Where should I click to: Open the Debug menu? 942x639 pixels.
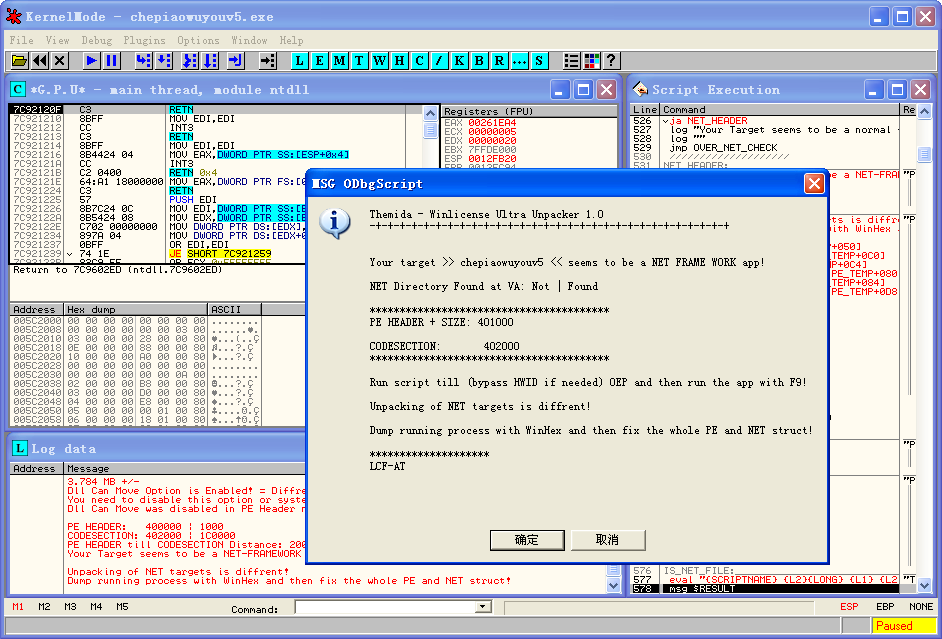click(x=97, y=40)
